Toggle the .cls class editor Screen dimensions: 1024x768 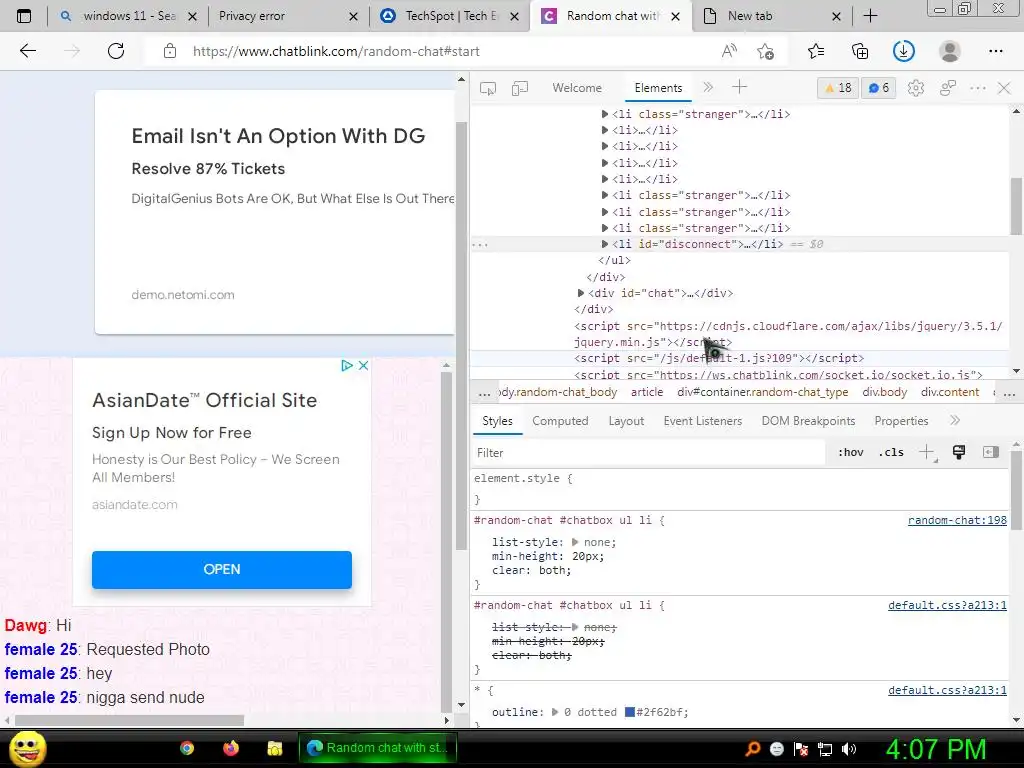click(891, 453)
